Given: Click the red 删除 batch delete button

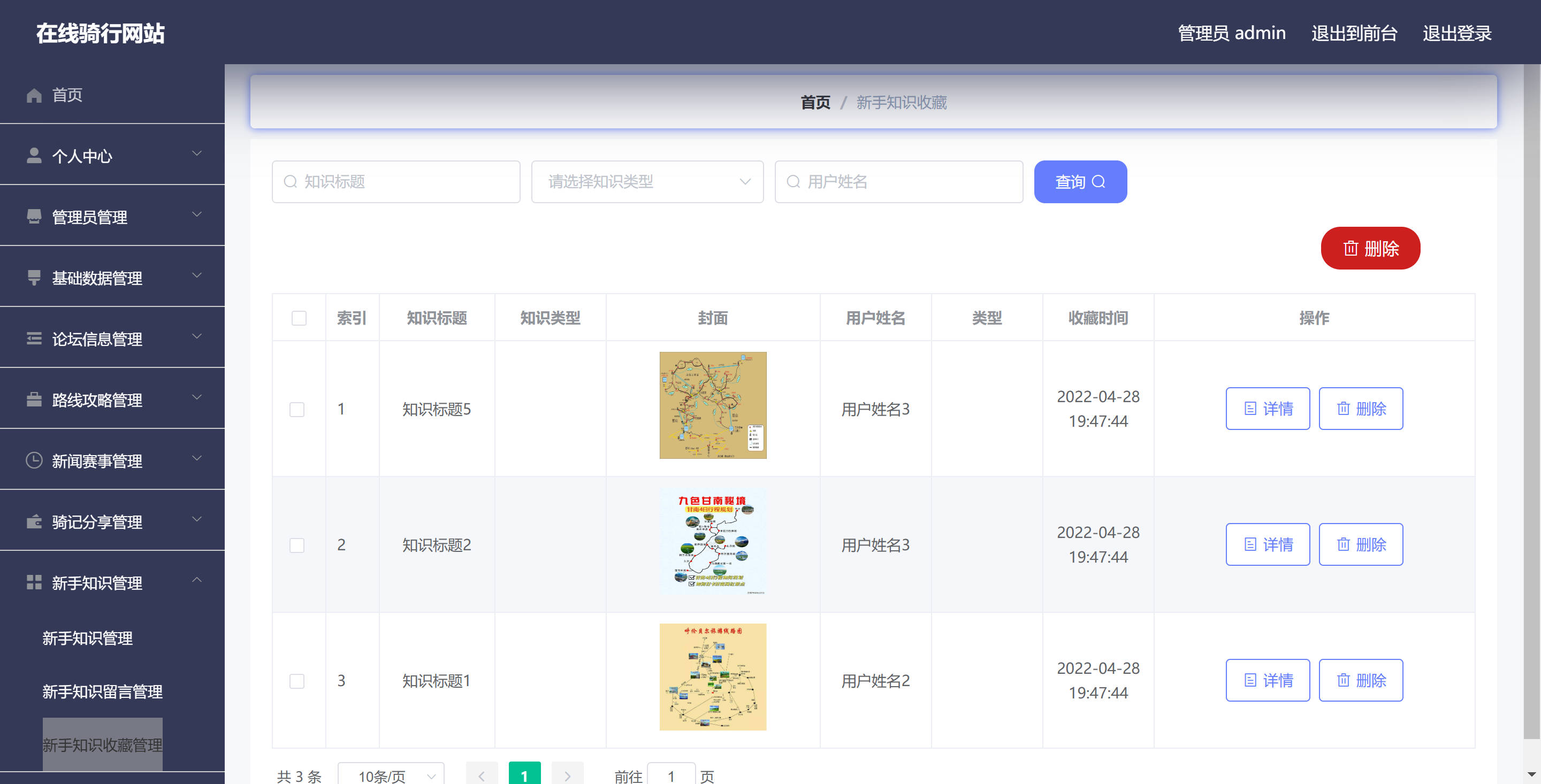Looking at the screenshot, I should pyautogui.click(x=1370, y=248).
